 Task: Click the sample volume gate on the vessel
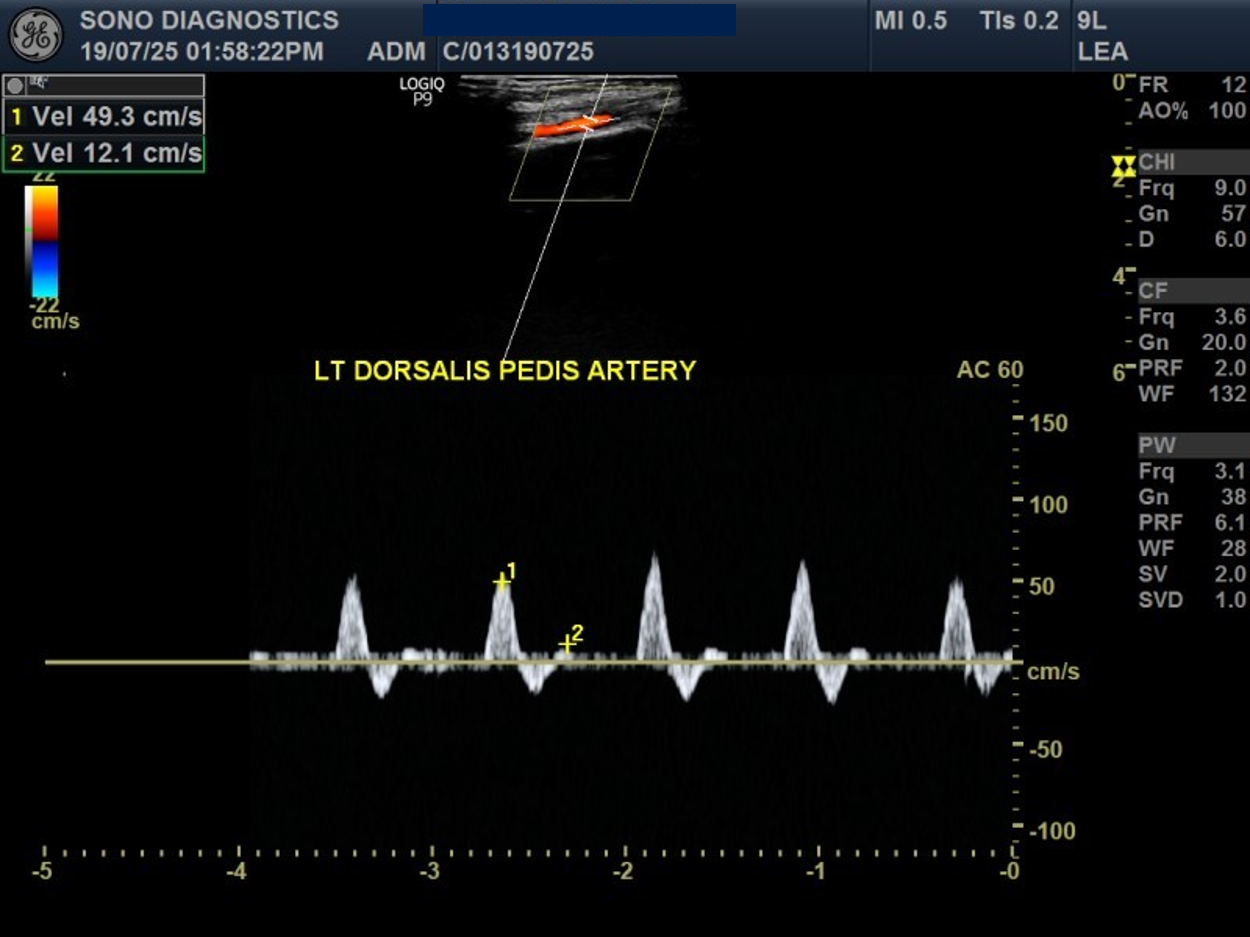tap(589, 123)
